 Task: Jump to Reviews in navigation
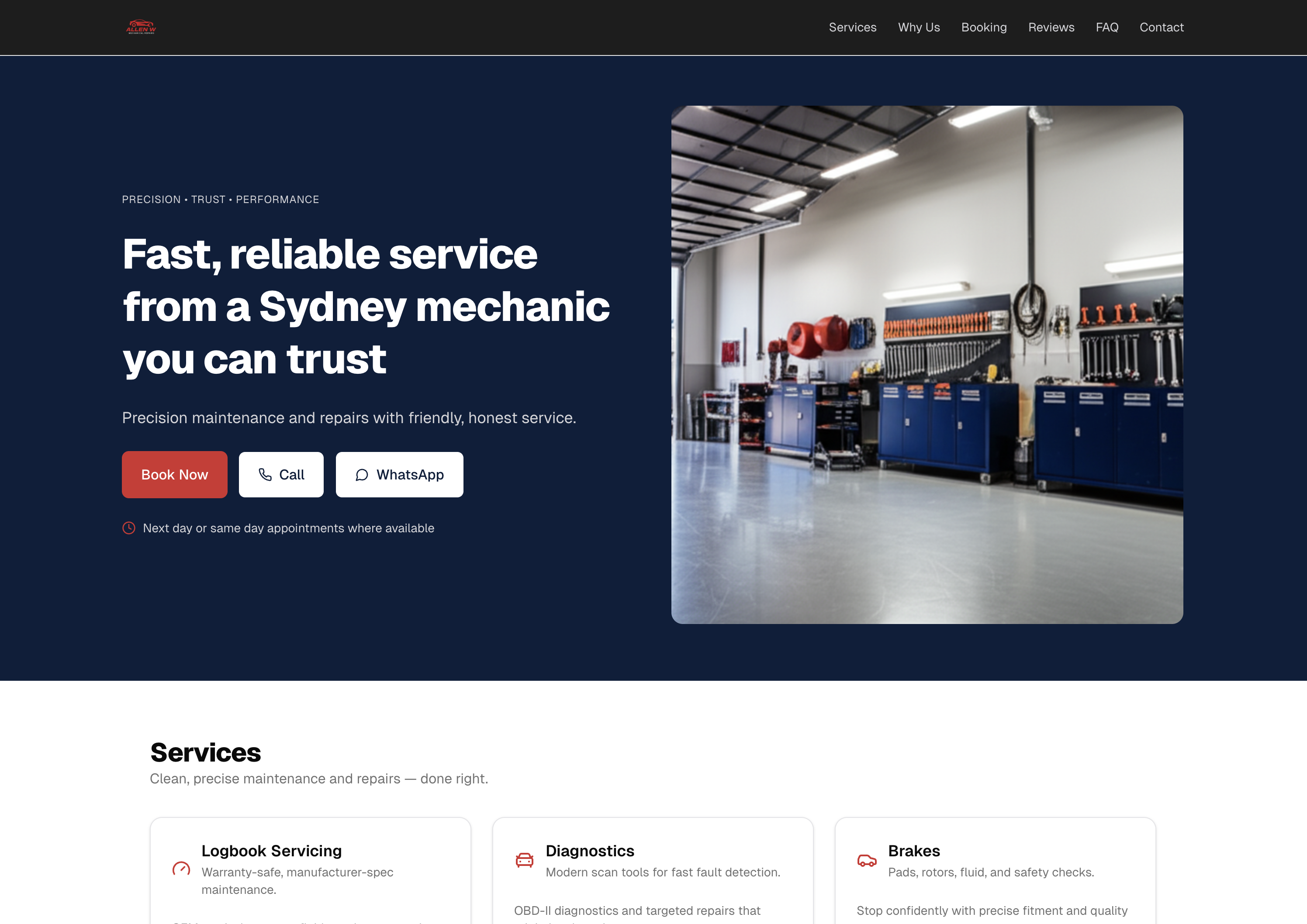pyautogui.click(x=1051, y=28)
